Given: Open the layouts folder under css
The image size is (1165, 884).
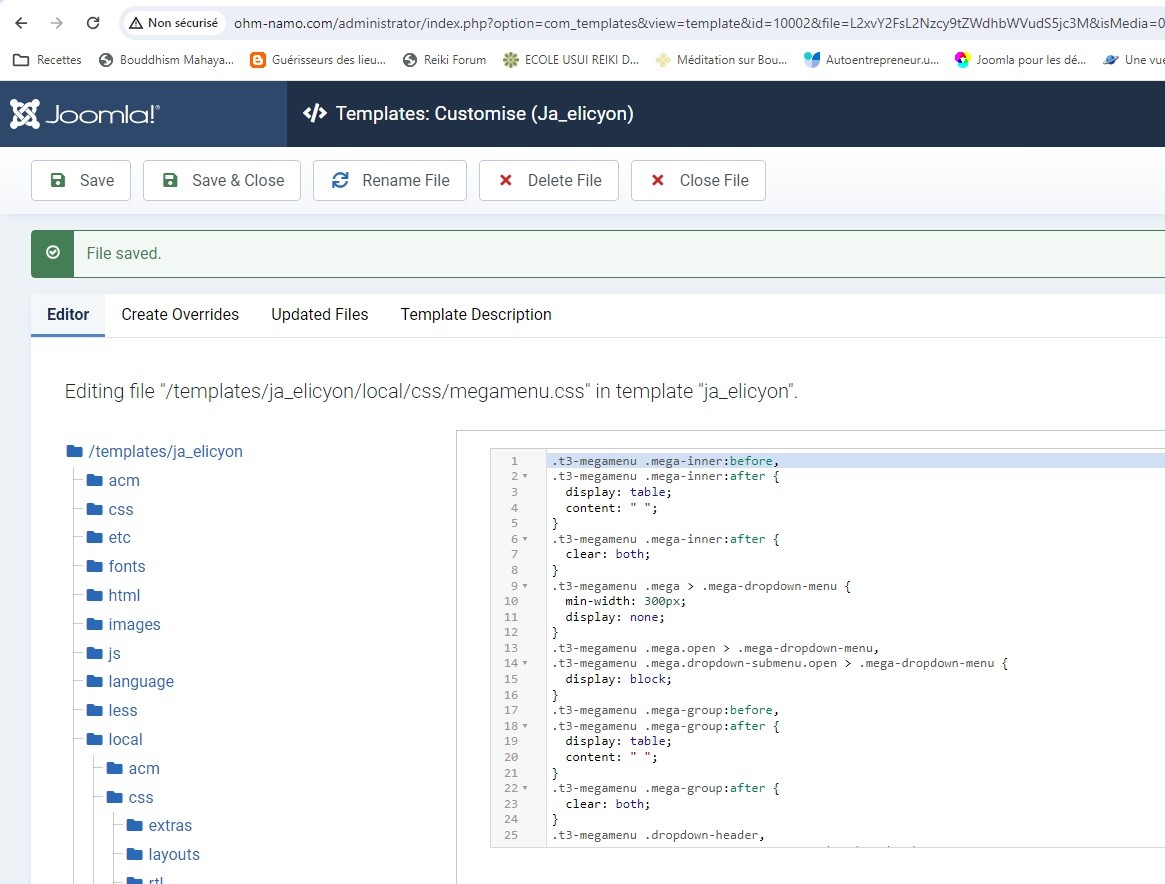Looking at the screenshot, I should click(x=174, y=854).
